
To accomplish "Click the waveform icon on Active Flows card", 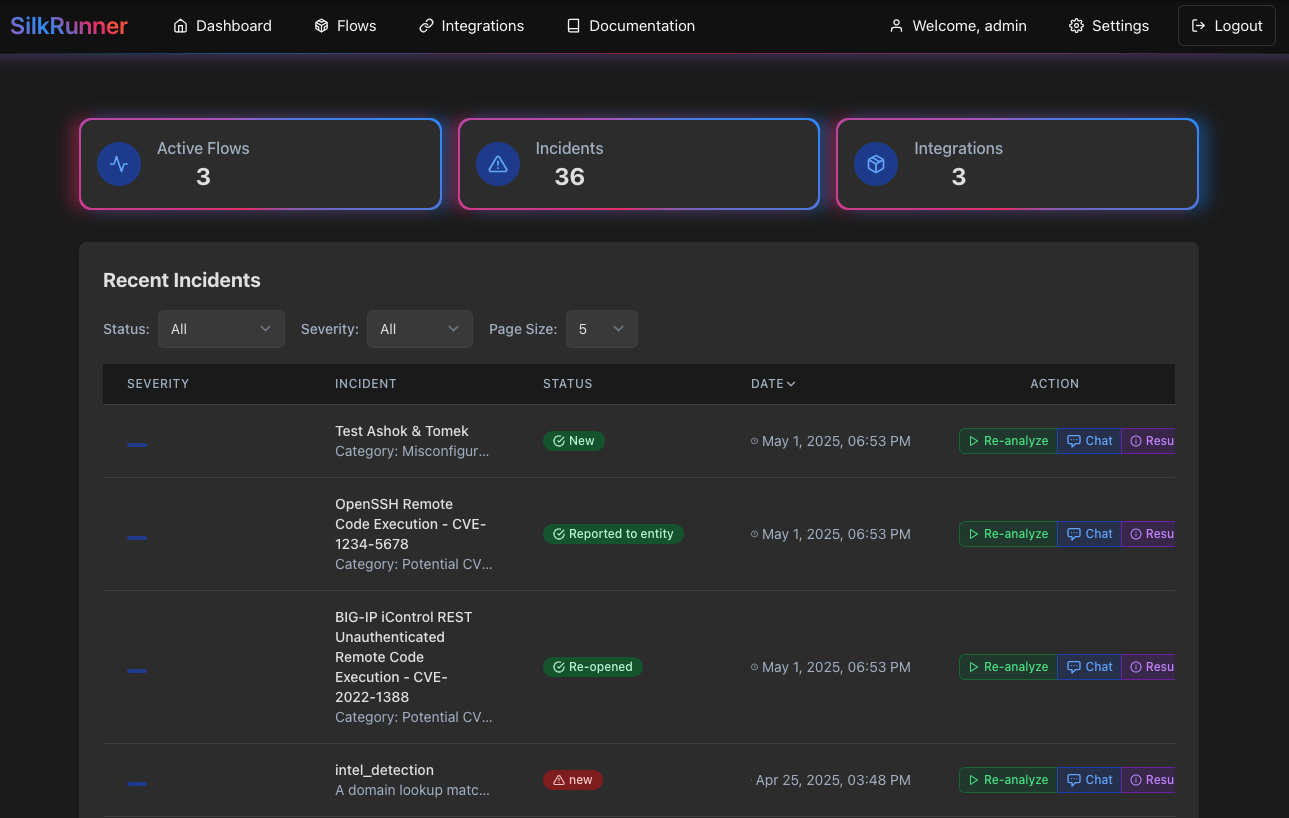I will [119, 164].
